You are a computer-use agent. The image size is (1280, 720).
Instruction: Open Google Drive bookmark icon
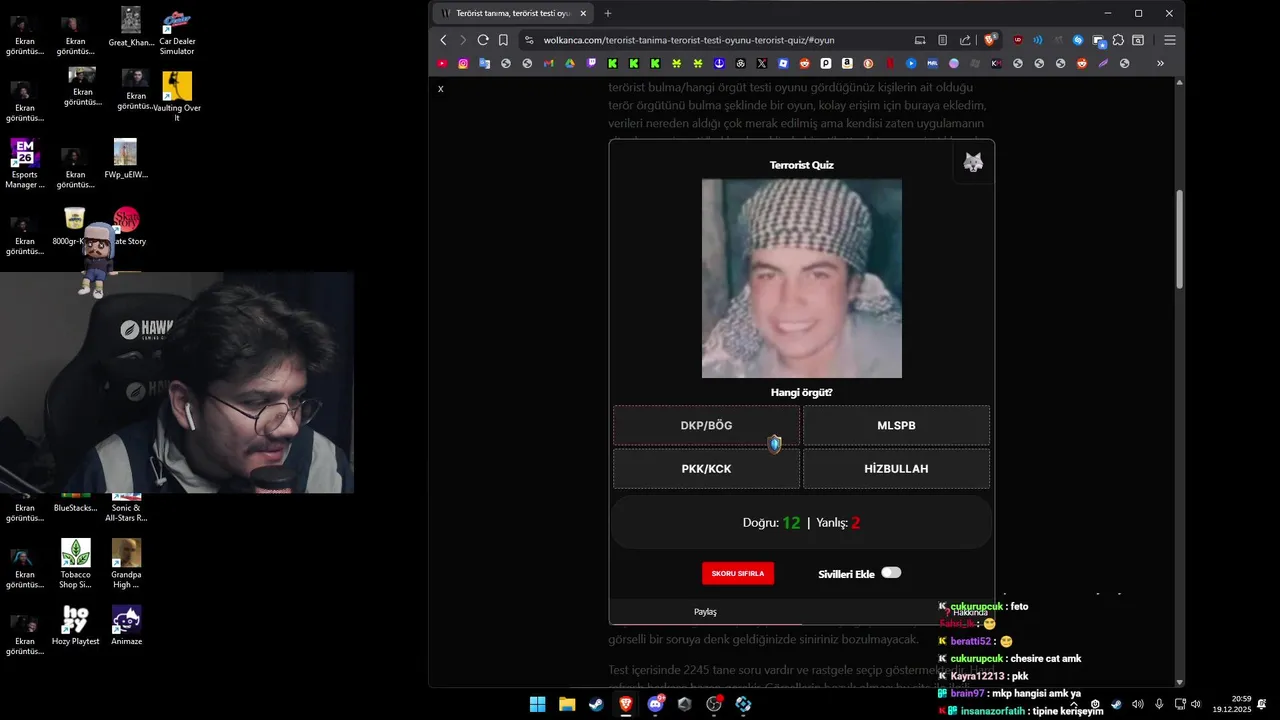coord(569,63)
